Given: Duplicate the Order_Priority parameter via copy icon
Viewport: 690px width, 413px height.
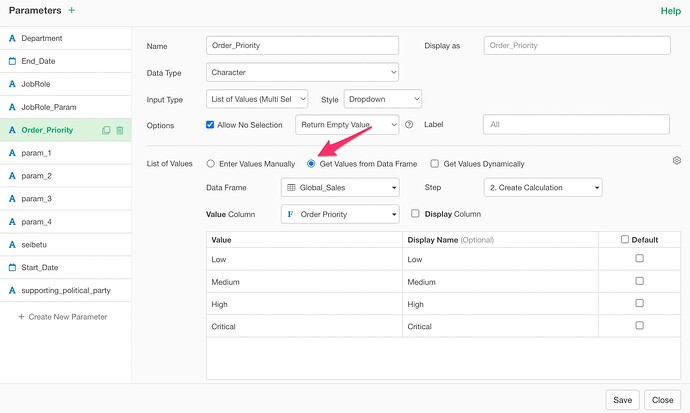Looking at the screenshot, I should point(106,130).
